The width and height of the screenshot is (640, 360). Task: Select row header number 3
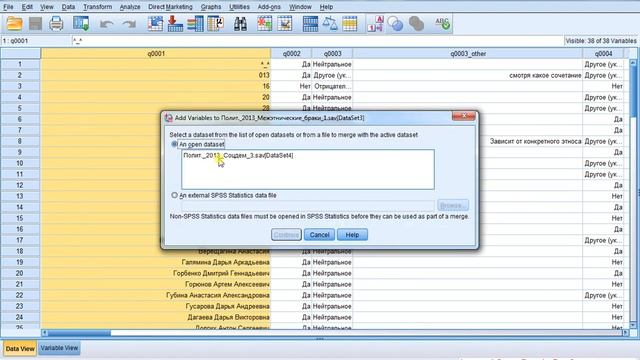point(20,86)
